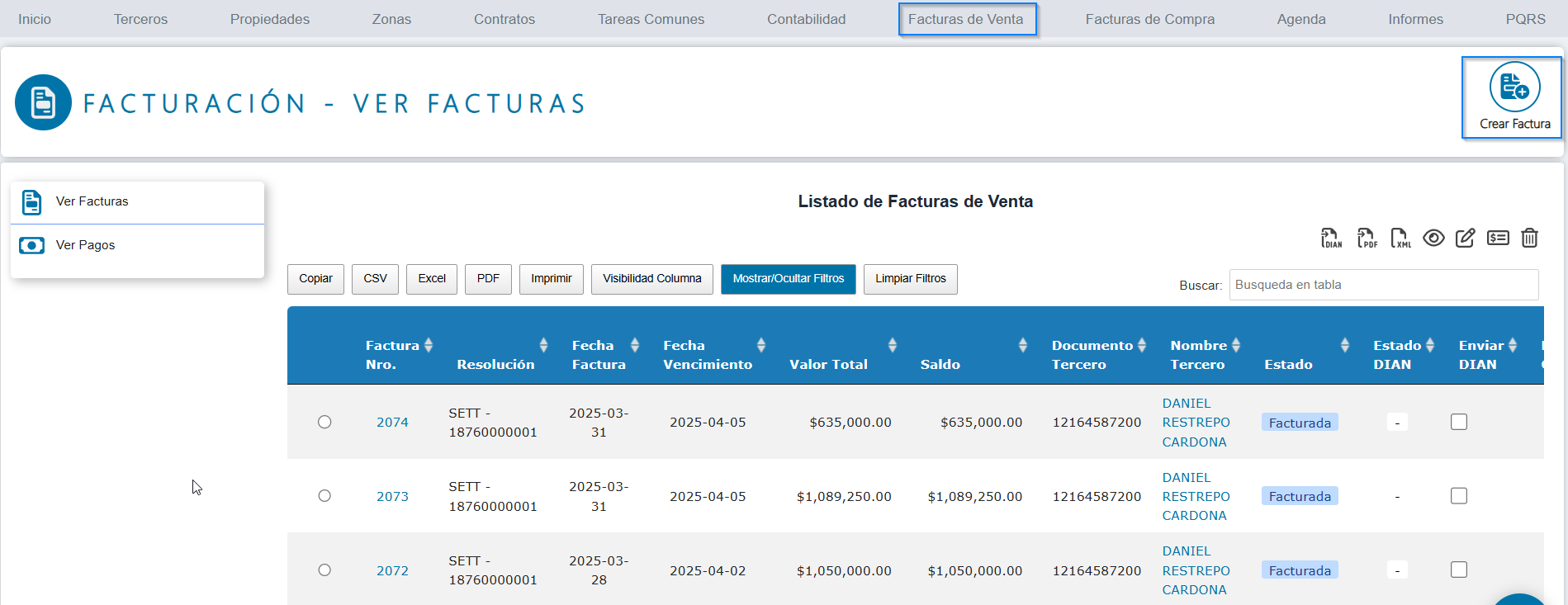Sort table by Fecha Factura column
This screenshot has height=605, width=1568.
point(634,346)
